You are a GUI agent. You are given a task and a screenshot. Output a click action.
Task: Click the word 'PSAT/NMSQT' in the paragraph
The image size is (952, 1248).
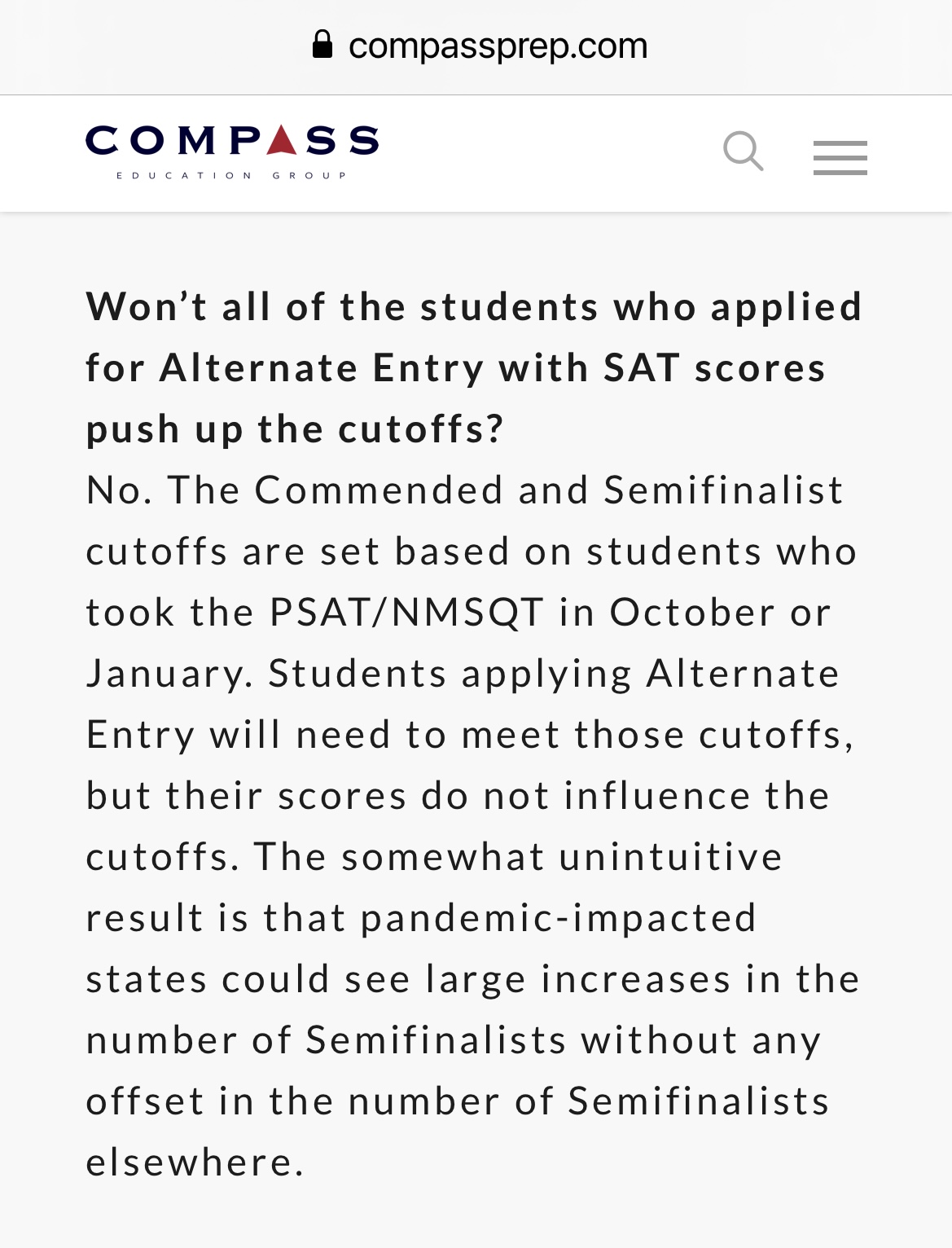click(406, 613)
